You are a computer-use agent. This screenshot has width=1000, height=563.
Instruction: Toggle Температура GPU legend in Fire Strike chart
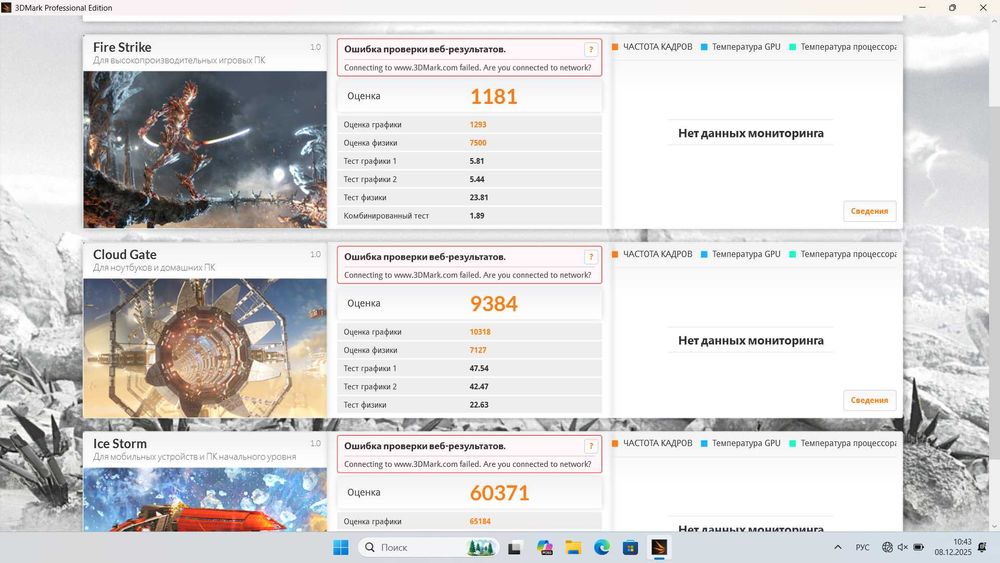740,47
